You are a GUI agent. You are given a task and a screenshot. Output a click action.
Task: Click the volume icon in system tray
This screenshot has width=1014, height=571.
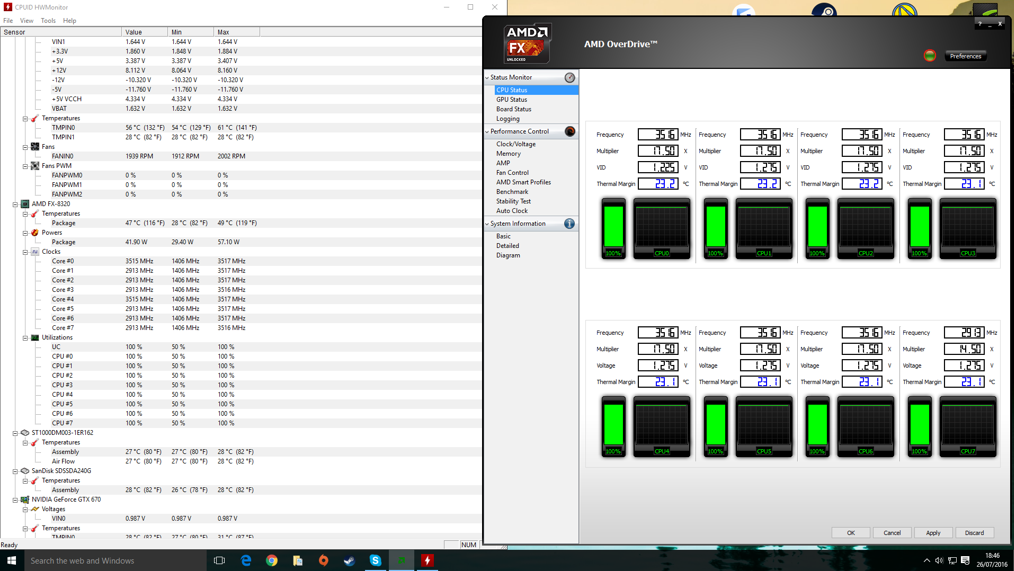(x=939, y=561)
